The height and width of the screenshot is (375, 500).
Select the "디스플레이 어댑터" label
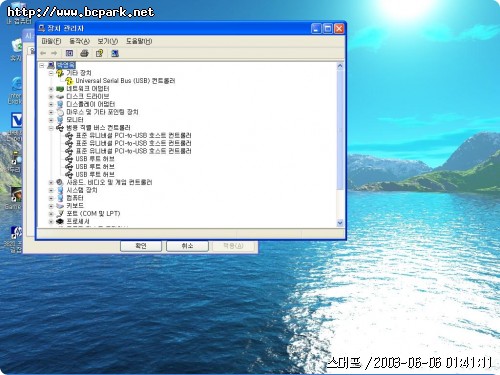[x=91, y=104]
